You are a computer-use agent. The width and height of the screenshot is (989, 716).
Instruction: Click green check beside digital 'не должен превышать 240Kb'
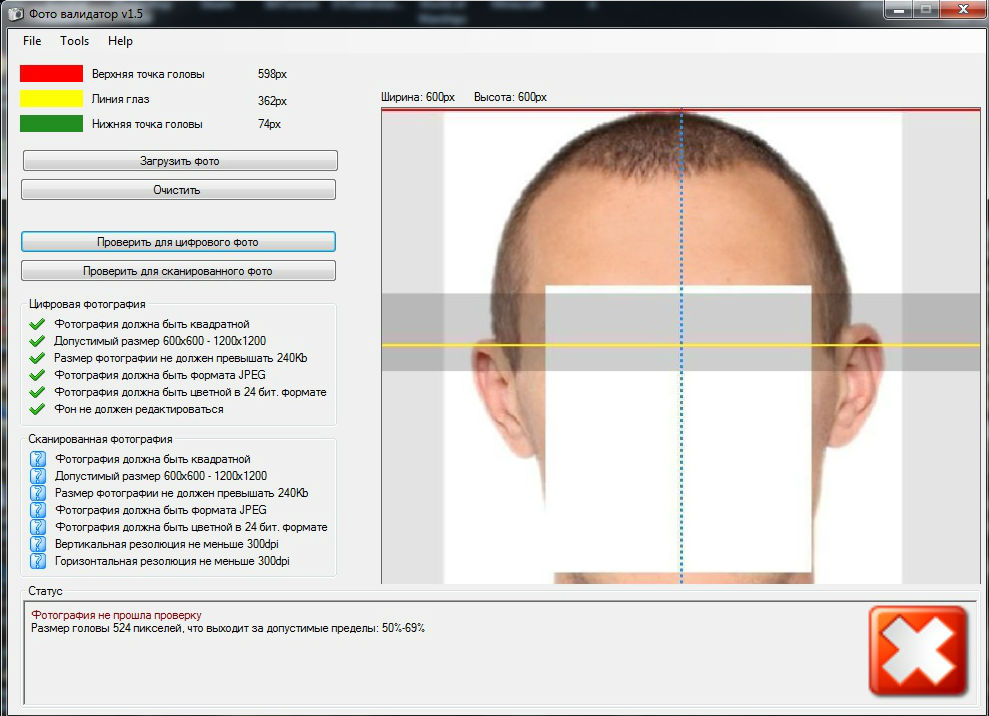[x=37, y=358]
